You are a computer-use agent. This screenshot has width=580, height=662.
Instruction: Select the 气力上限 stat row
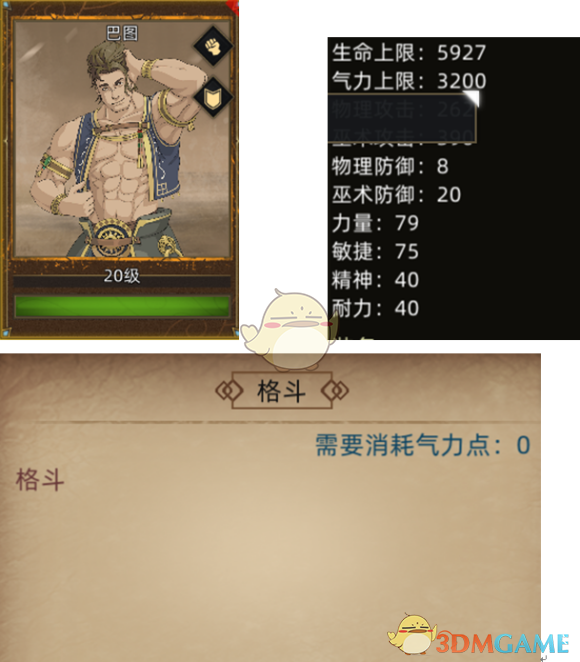click(x=409, y=81)
